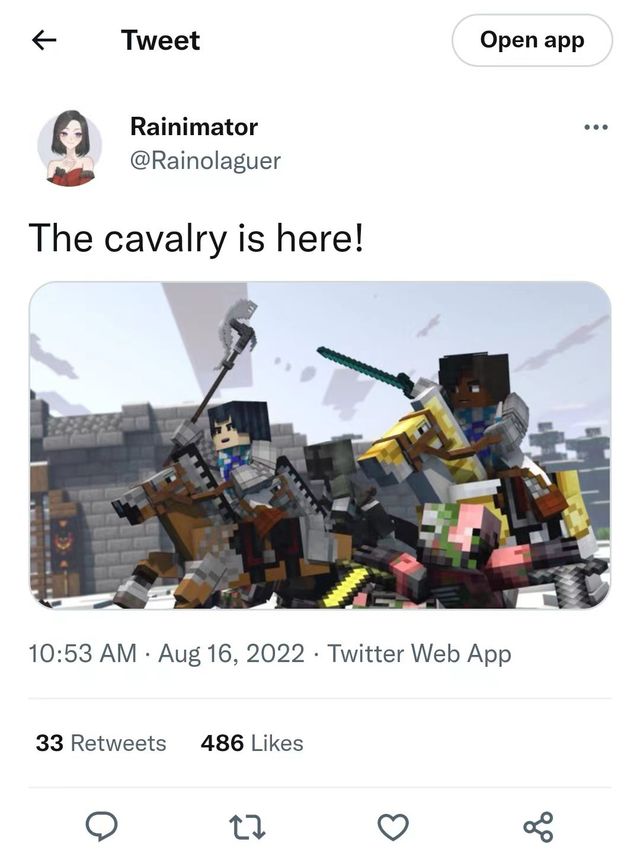The image size is (640, 863).
Task: Open Rainimator's profile avatar picture
Action: (x=70, y=148)
